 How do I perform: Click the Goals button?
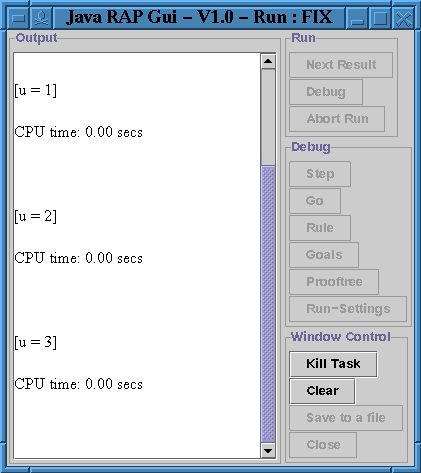tap(324, 255)
